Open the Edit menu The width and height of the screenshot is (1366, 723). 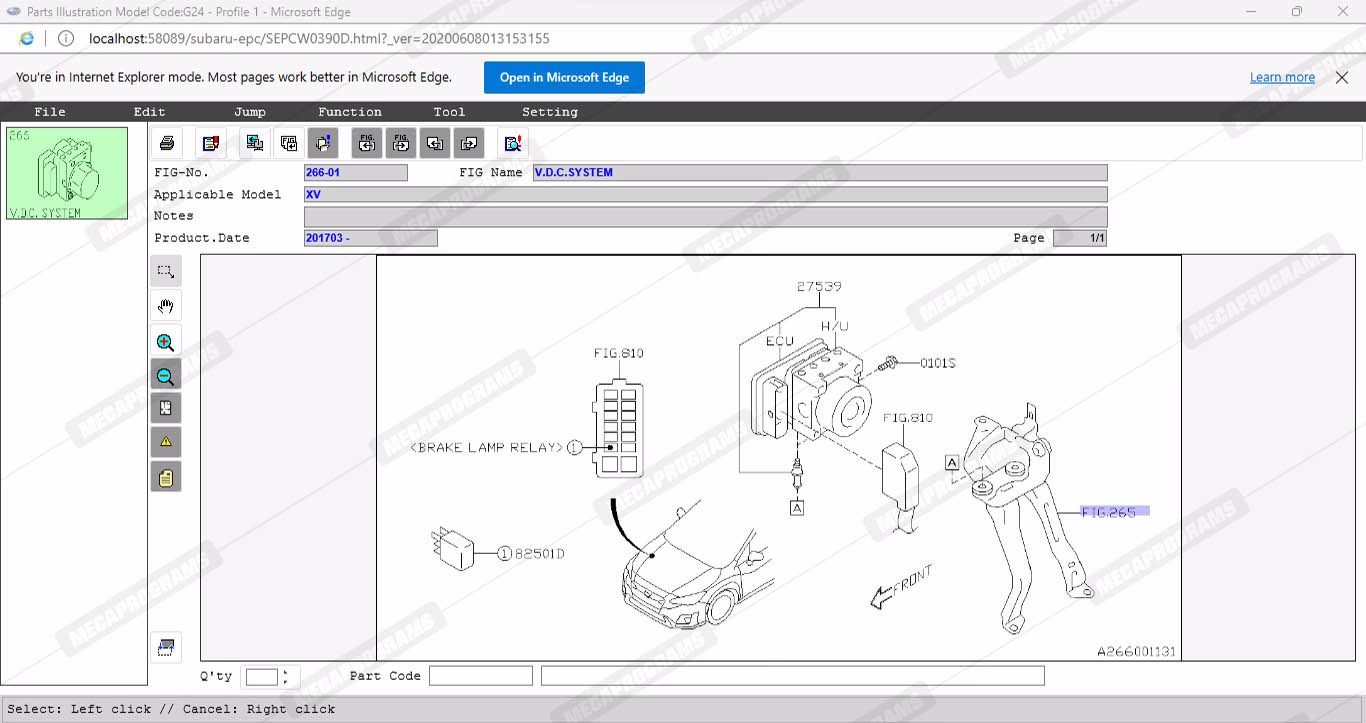[150, 112]
